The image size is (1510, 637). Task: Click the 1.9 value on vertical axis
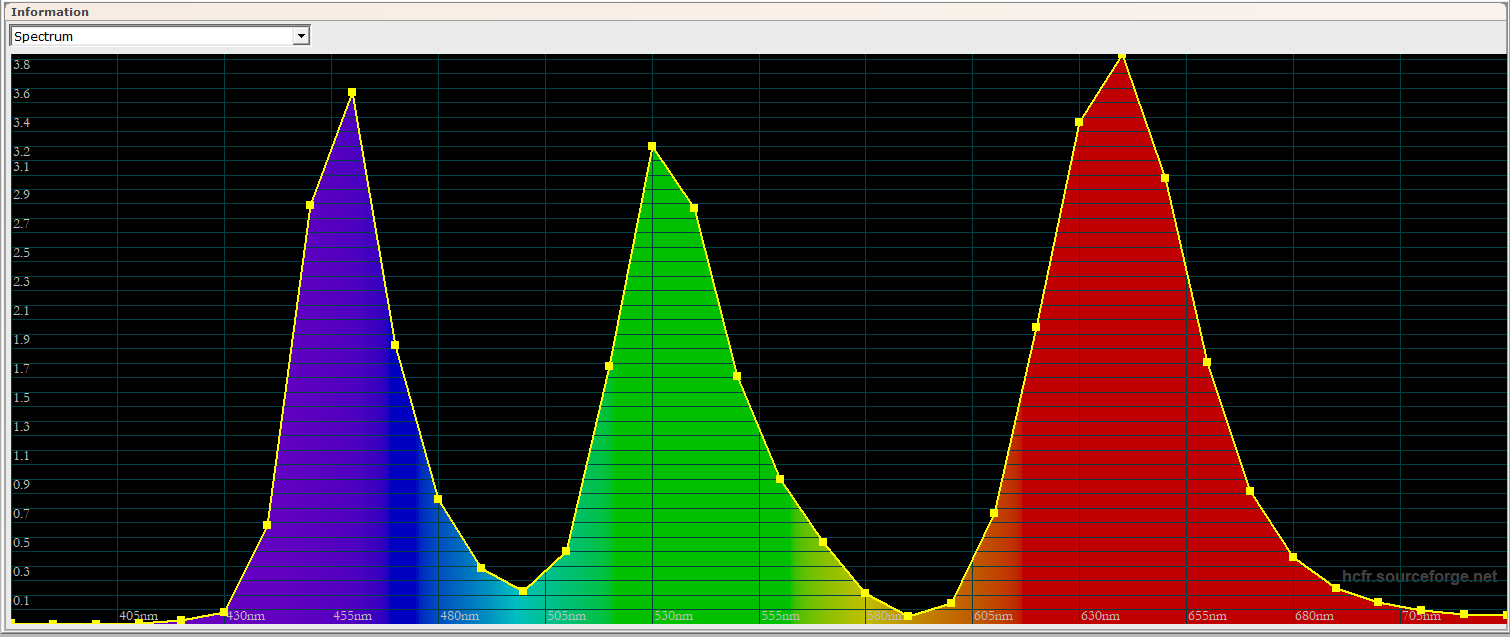tap(21, 340)
